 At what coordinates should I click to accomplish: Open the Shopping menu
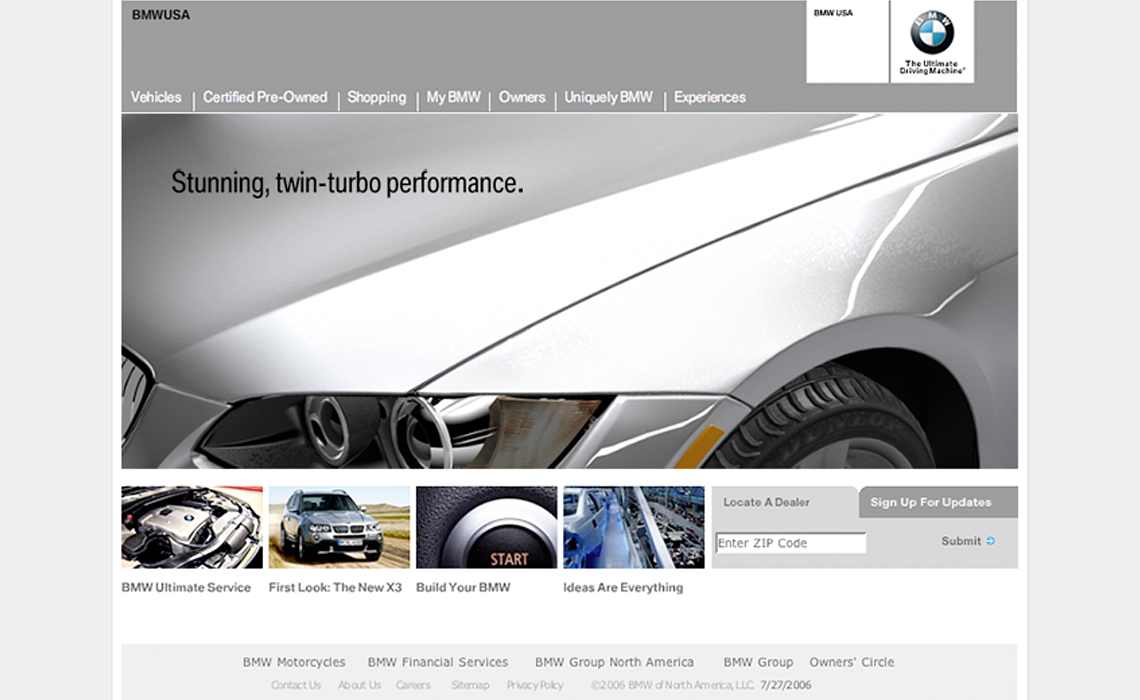click(x=377, y=97)
